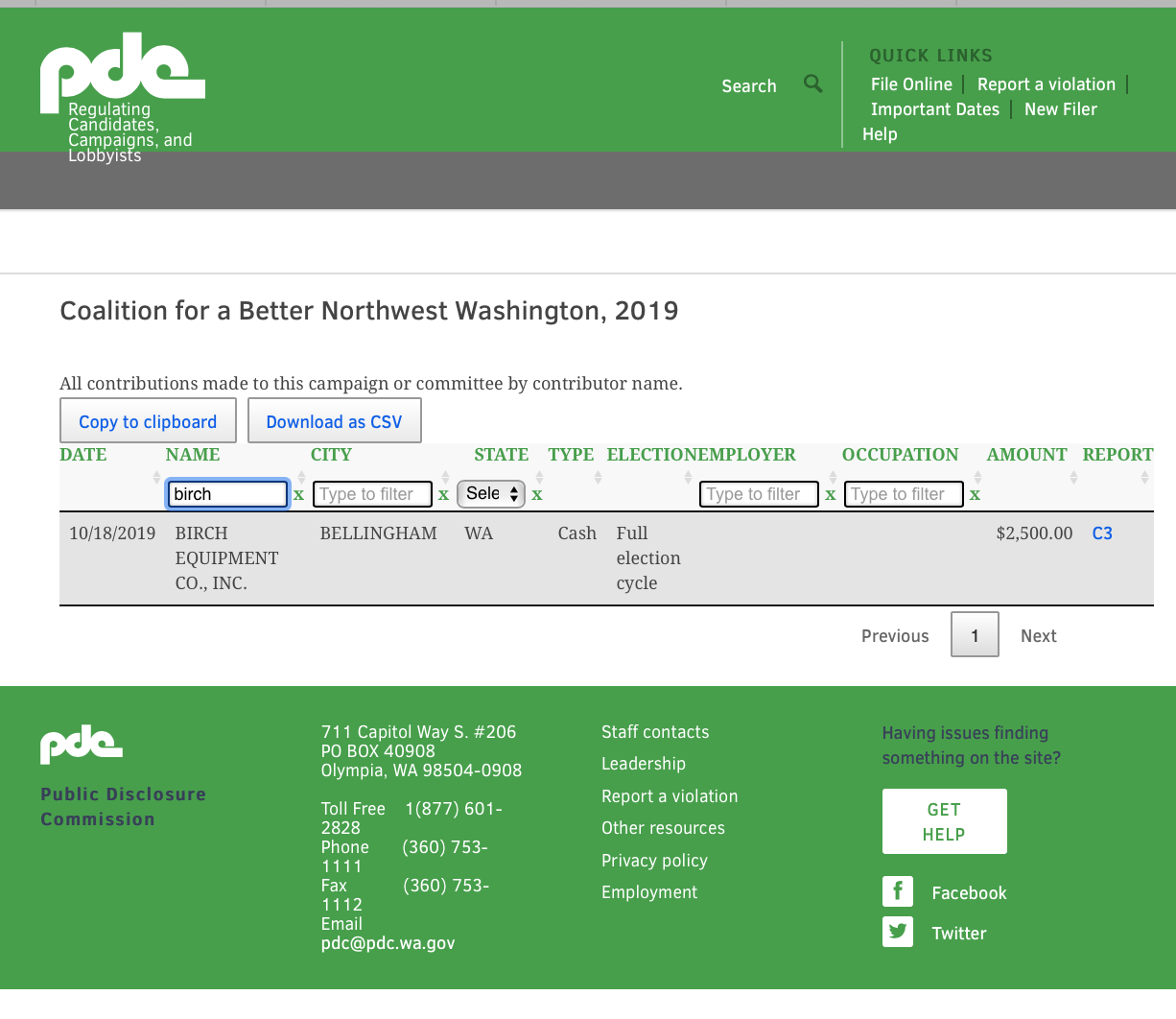Sort table by Amount column arrows
The image size is (1176, 1019).
click(1073, 477)
